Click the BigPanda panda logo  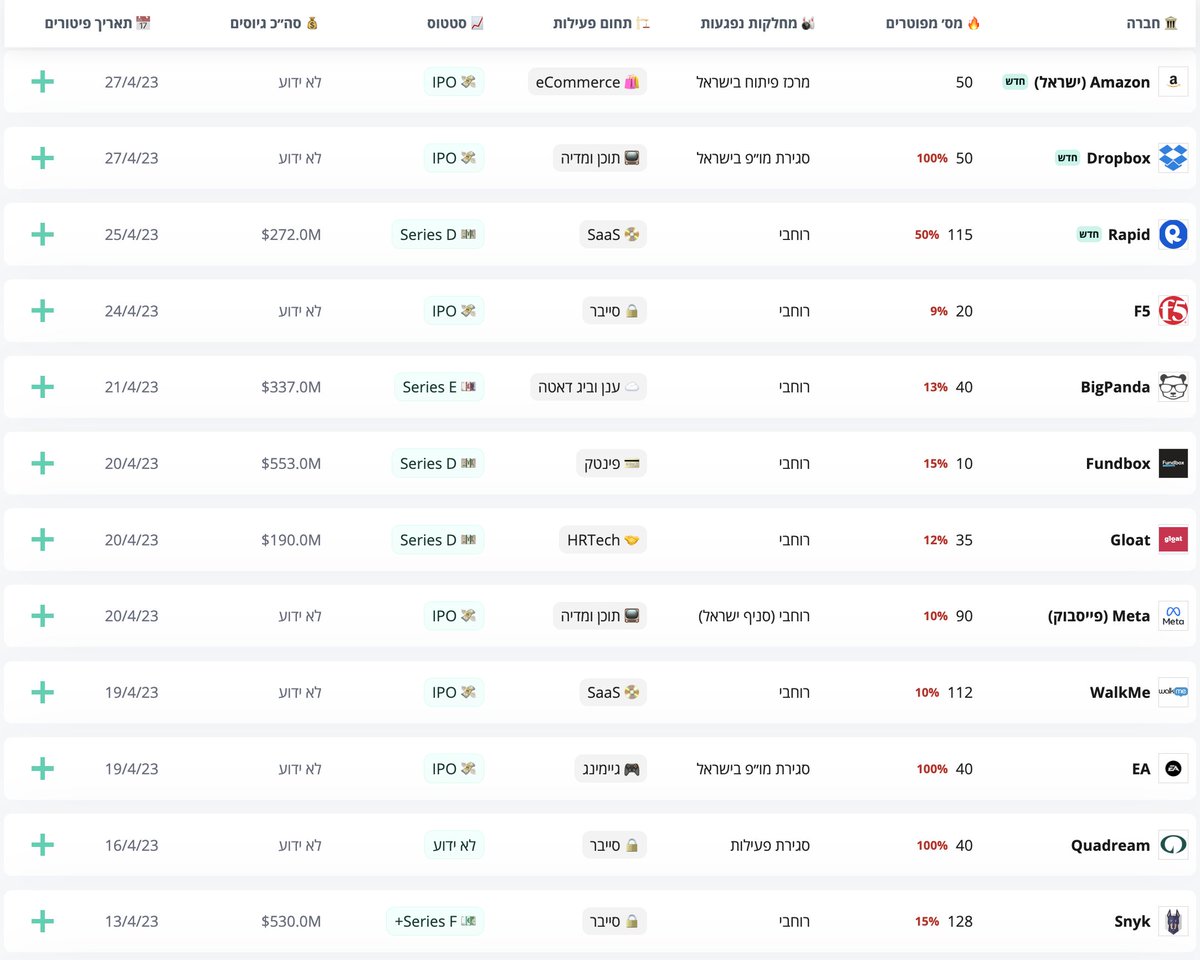pos(1173,387)
